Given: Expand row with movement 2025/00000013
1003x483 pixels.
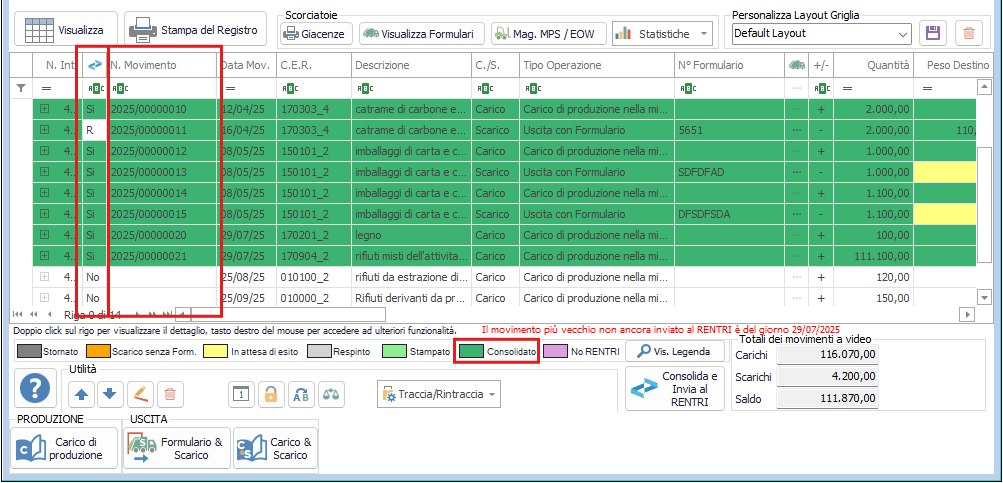Looking at the screenshot, I should 44,171.
